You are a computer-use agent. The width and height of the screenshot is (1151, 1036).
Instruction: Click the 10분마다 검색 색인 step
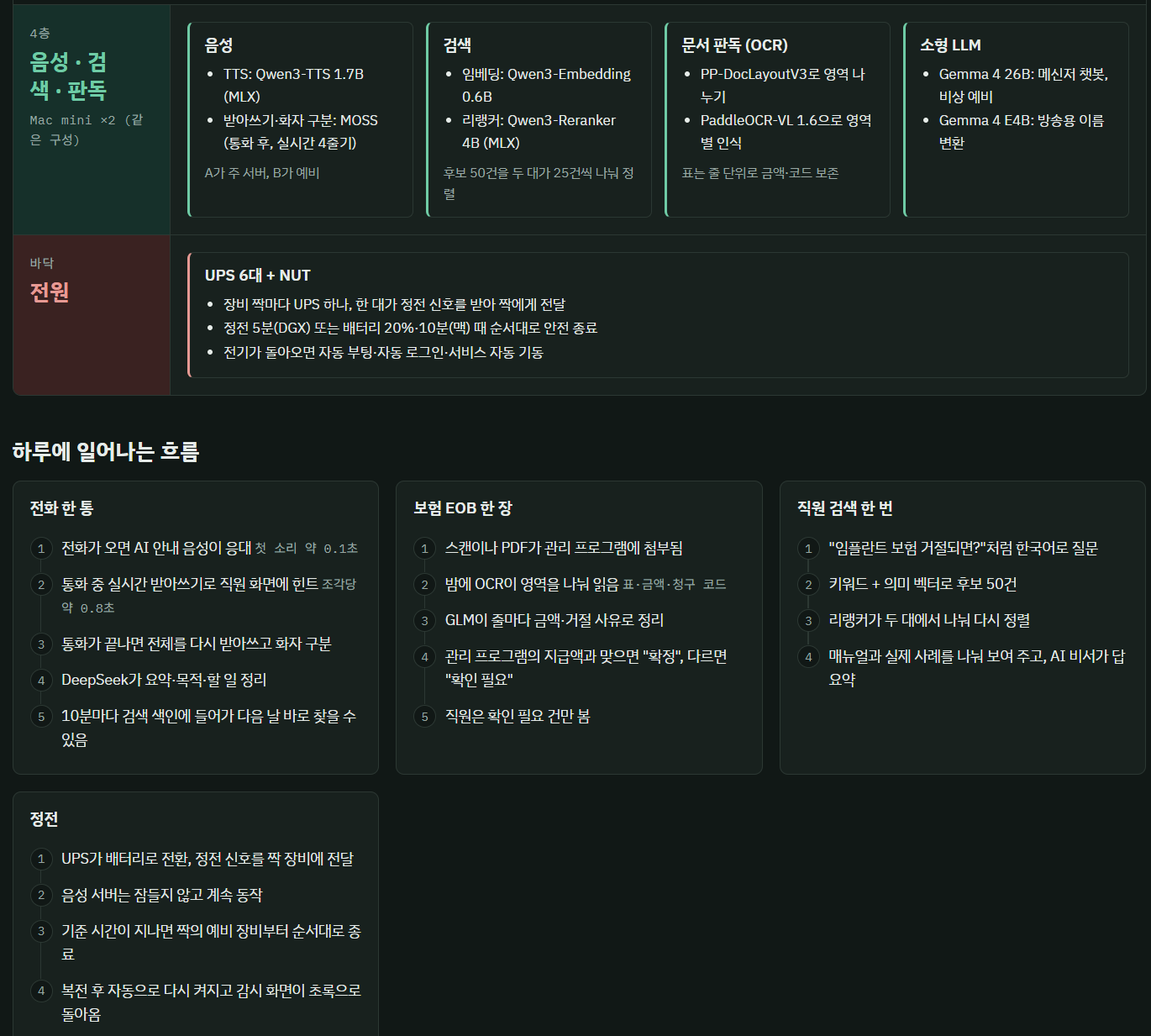(x=208, y=728)
